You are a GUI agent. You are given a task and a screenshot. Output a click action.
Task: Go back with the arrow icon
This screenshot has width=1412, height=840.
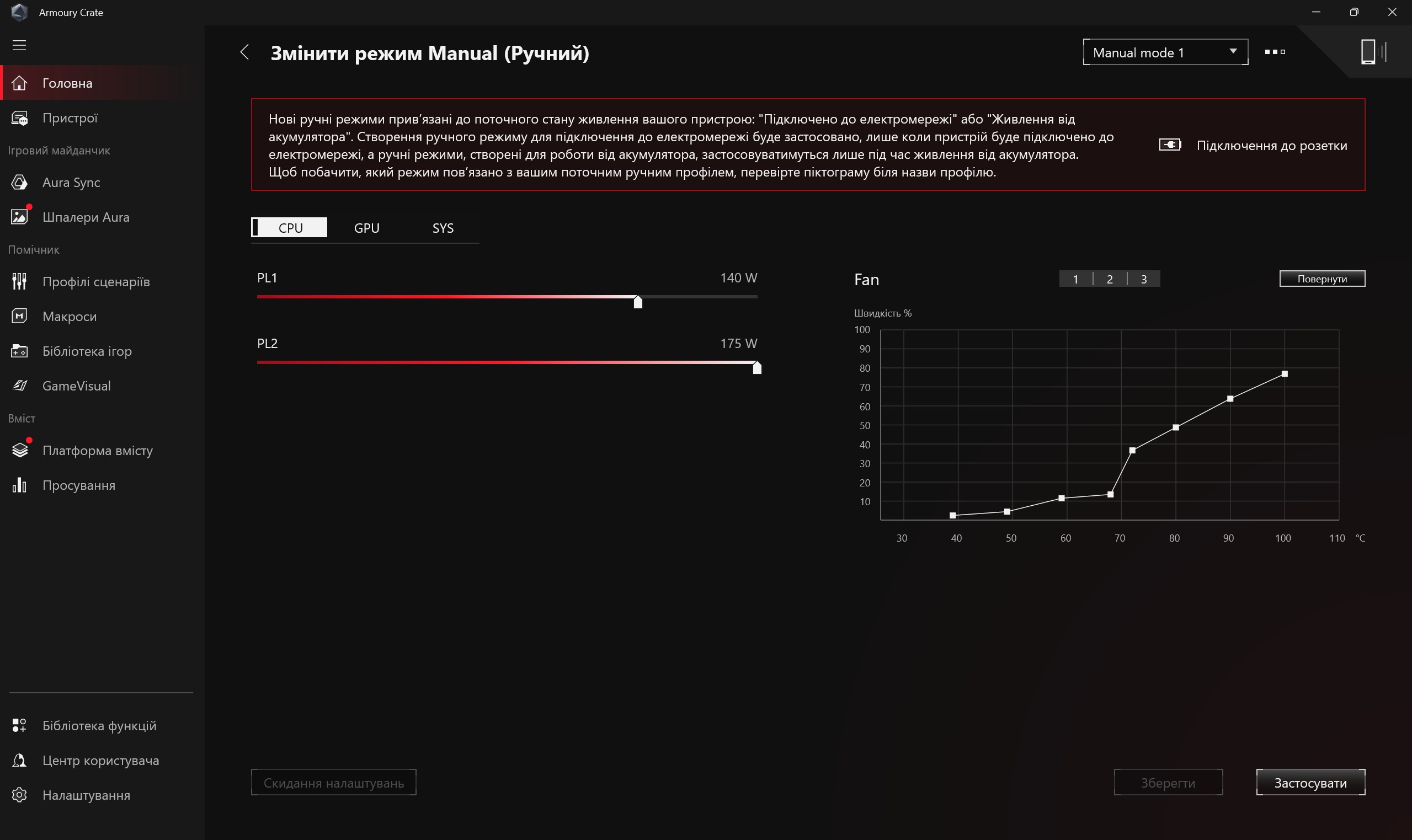(244, 52)
